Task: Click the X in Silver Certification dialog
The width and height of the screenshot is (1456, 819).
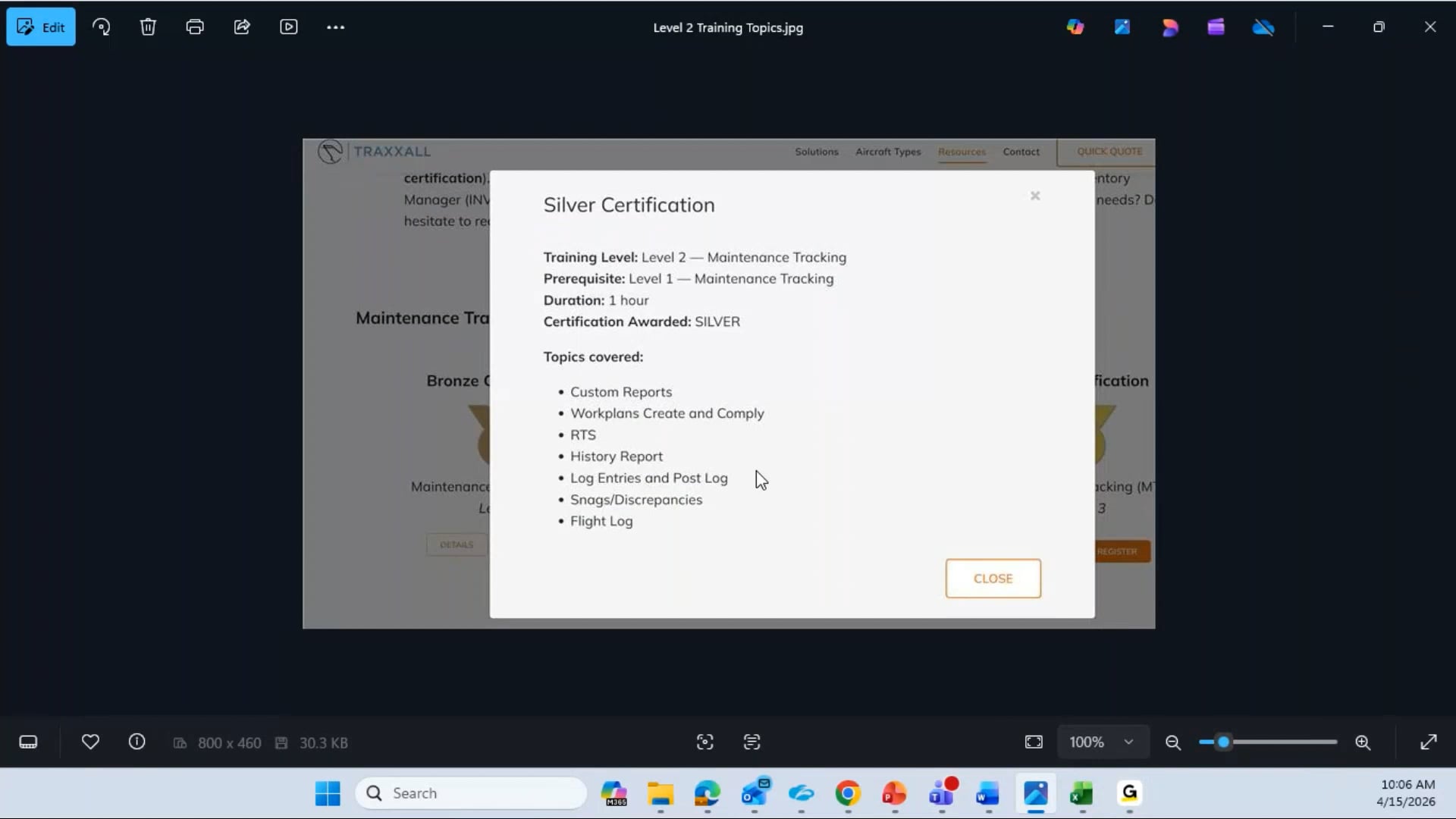Action: tap(1035, 196)
